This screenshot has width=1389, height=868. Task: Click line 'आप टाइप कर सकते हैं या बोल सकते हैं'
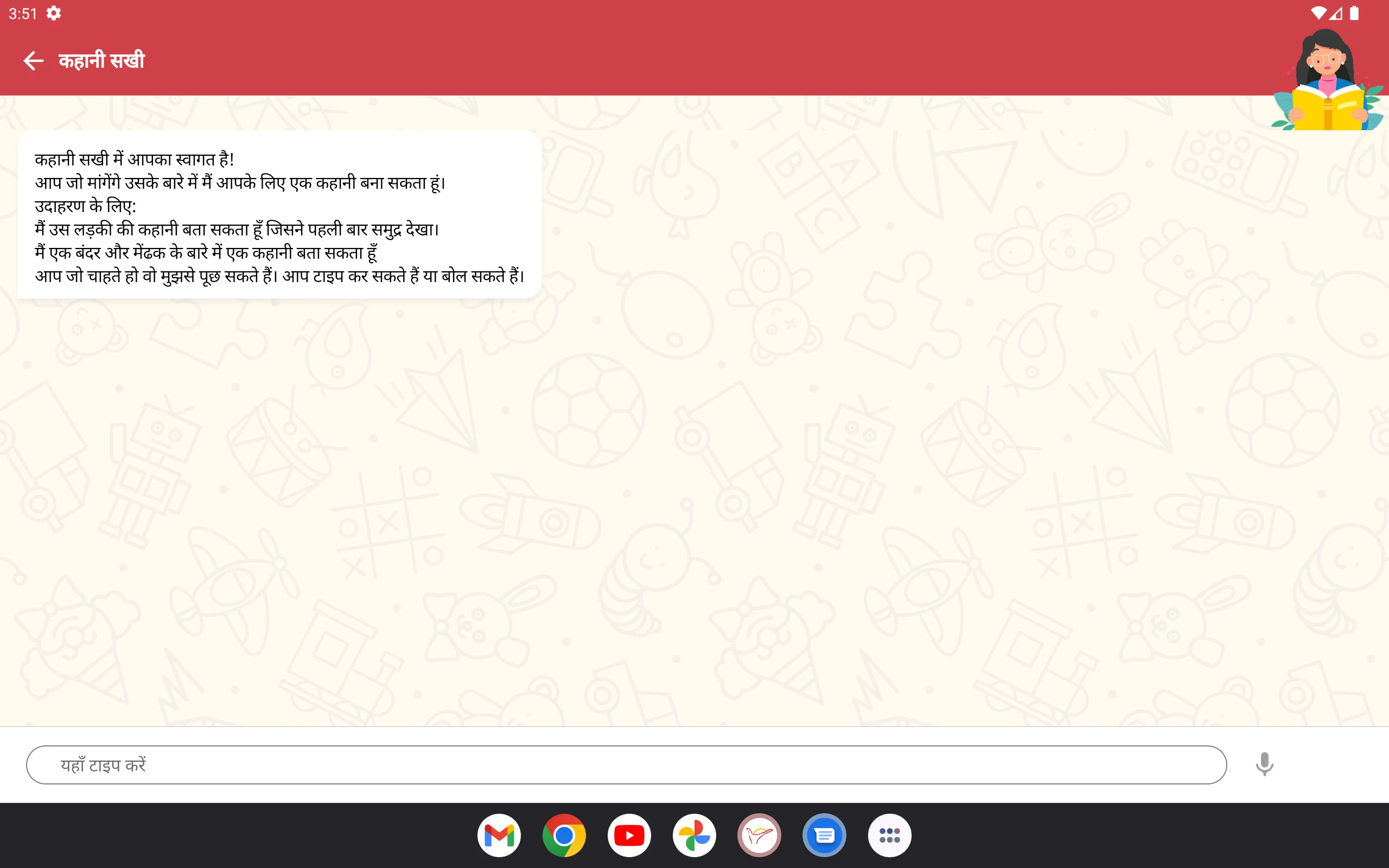click(x=403, y=276)
